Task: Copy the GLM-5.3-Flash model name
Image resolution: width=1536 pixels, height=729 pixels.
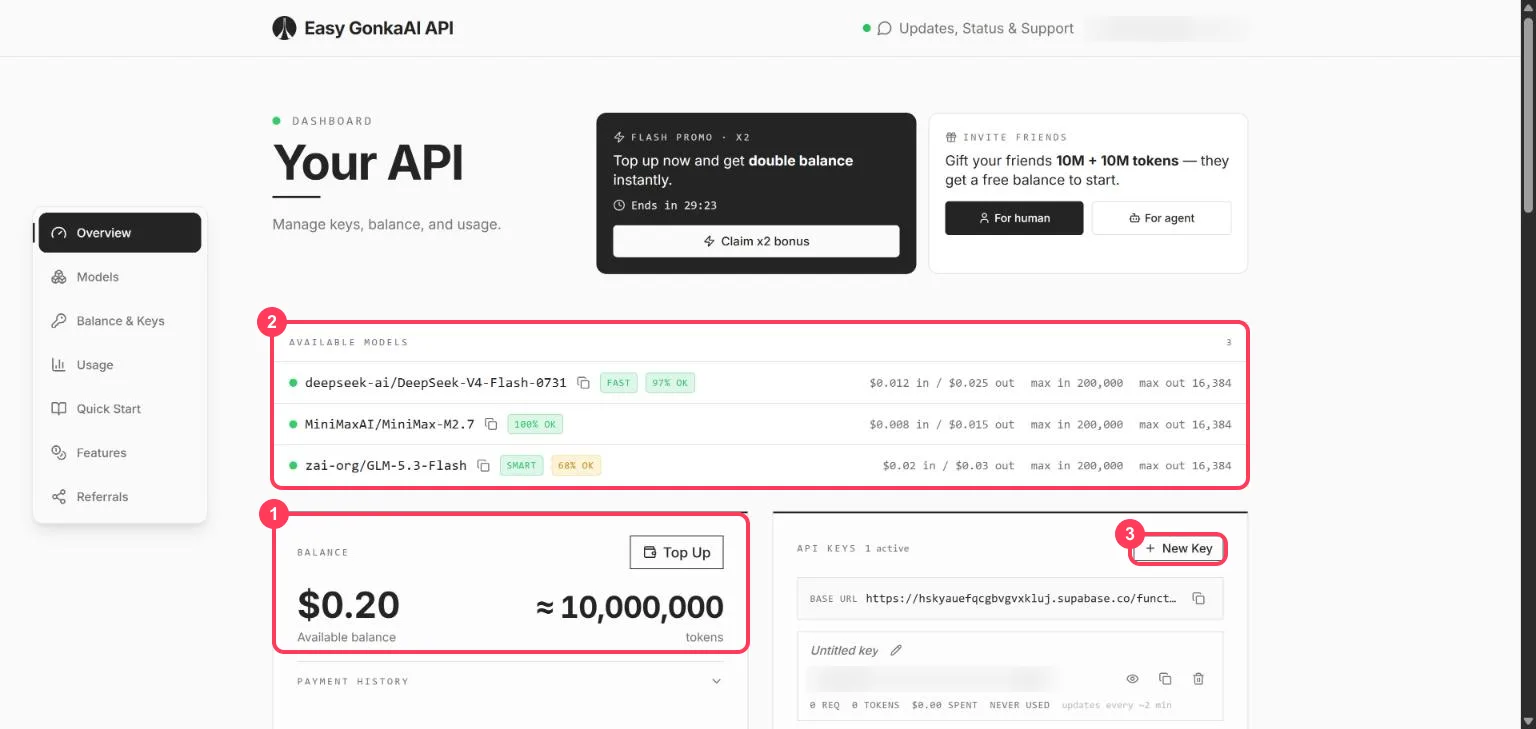Action: point(483,465)
